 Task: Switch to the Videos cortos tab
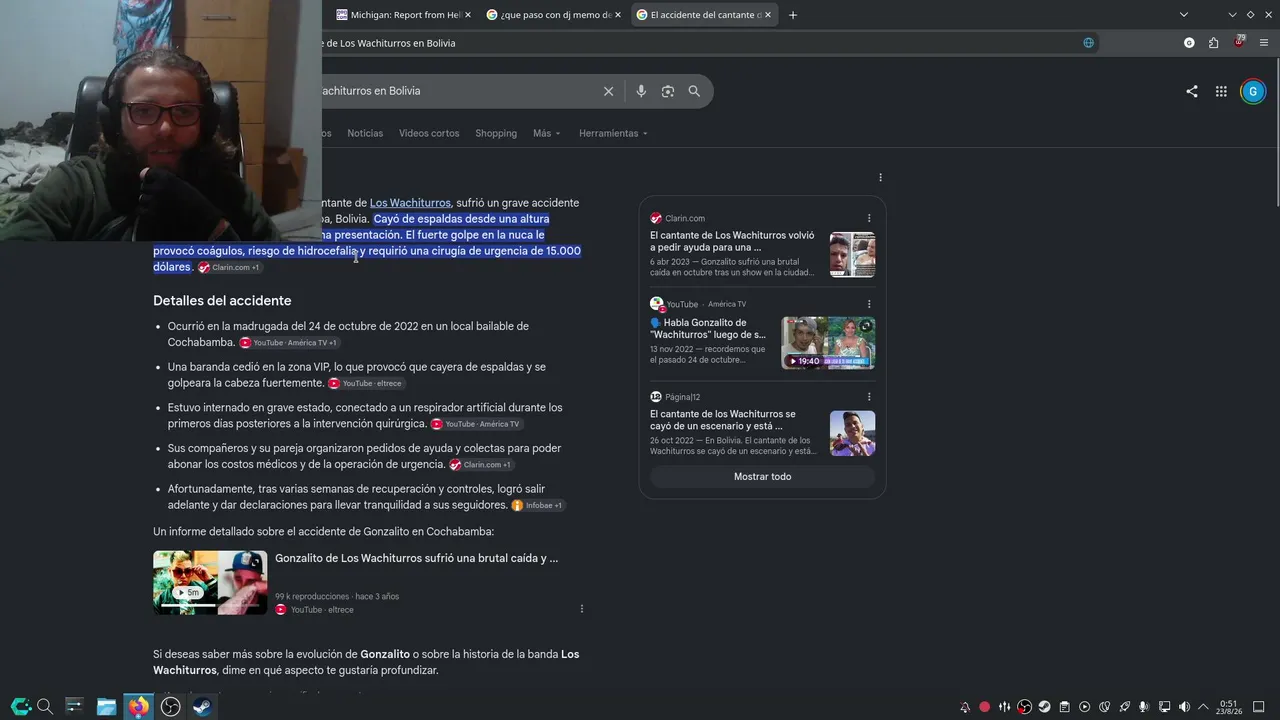coord(429,133)
